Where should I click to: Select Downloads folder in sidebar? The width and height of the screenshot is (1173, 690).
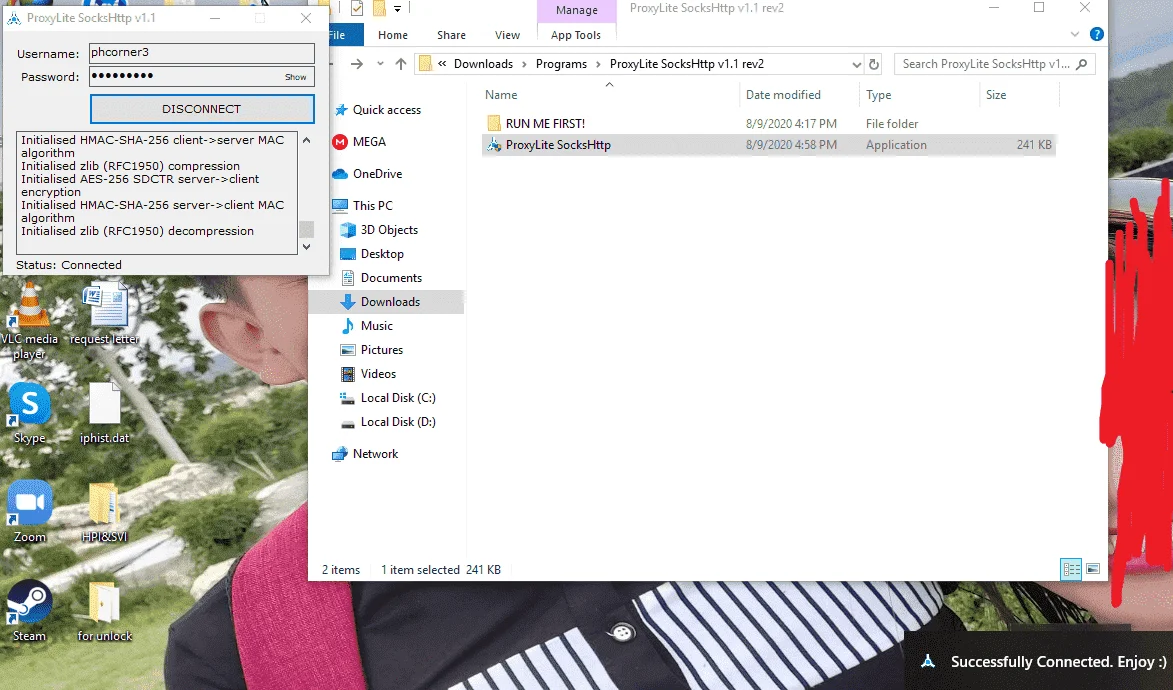tap(390, 302)
